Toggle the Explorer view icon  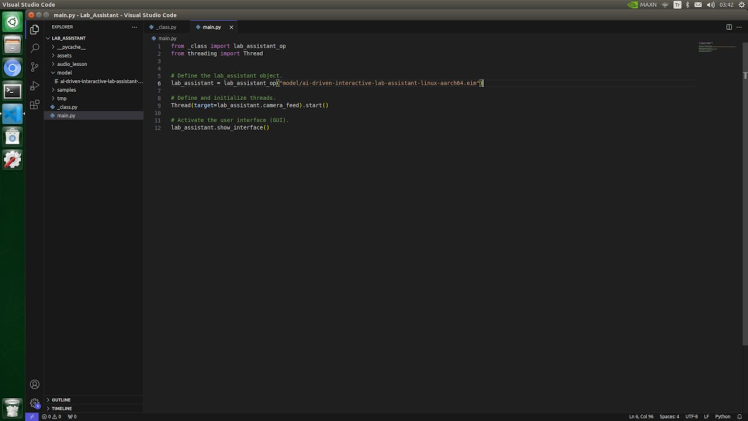[x=35, y=30]
